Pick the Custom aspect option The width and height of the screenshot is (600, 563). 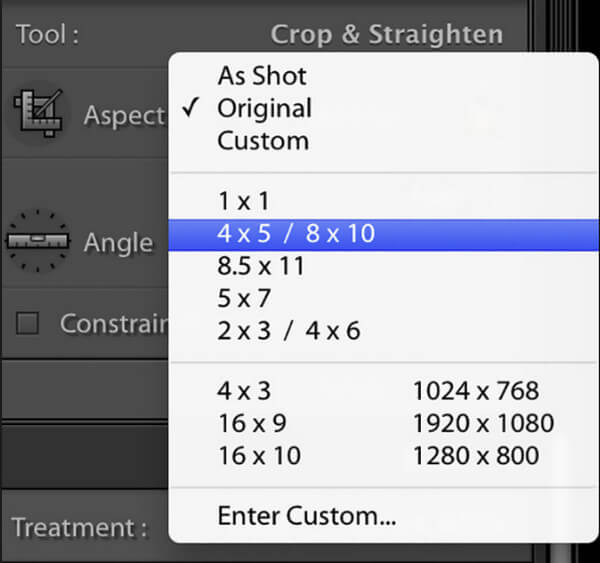click(263, 140)
